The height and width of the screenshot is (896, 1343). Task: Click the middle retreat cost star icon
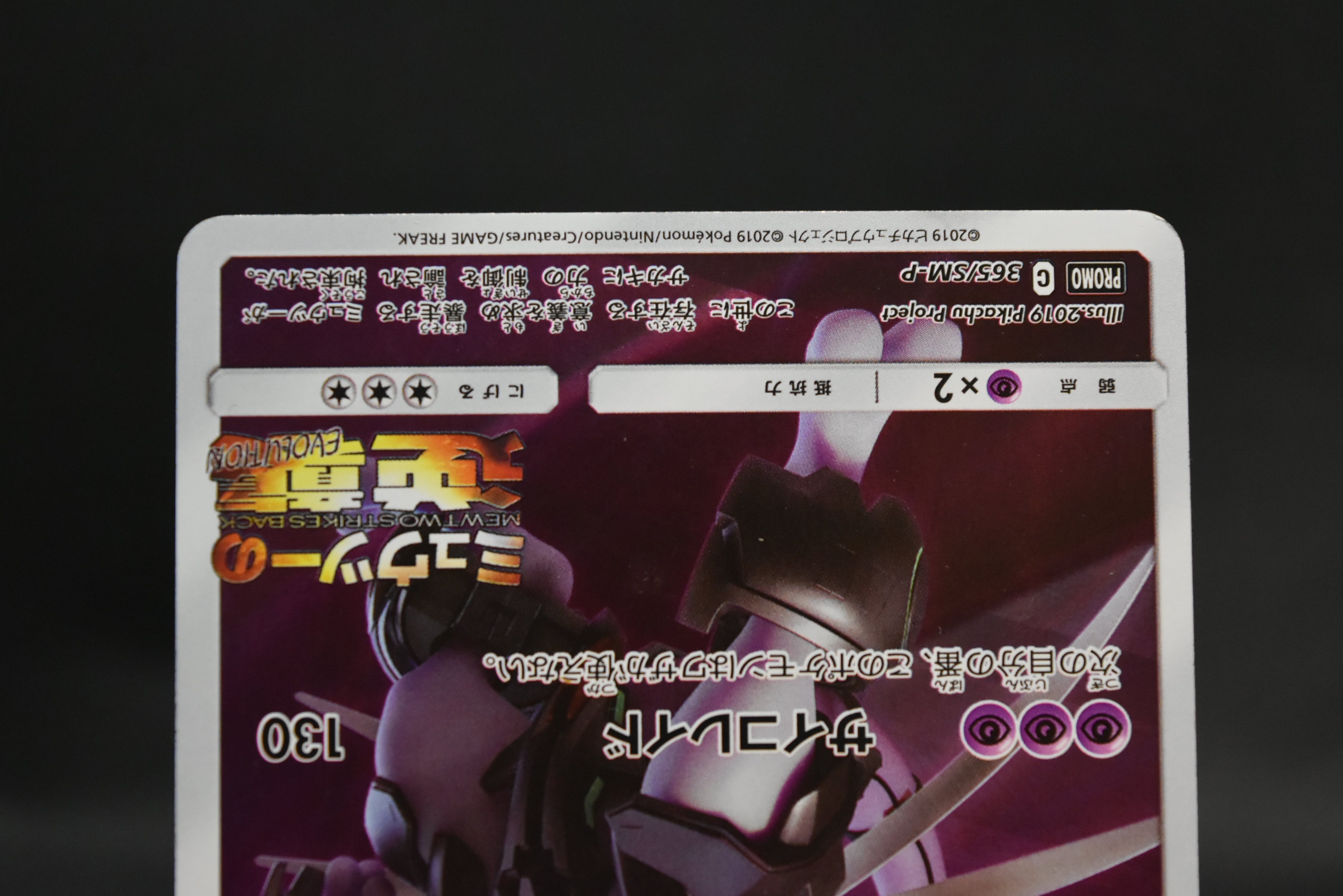click(379, 392)
